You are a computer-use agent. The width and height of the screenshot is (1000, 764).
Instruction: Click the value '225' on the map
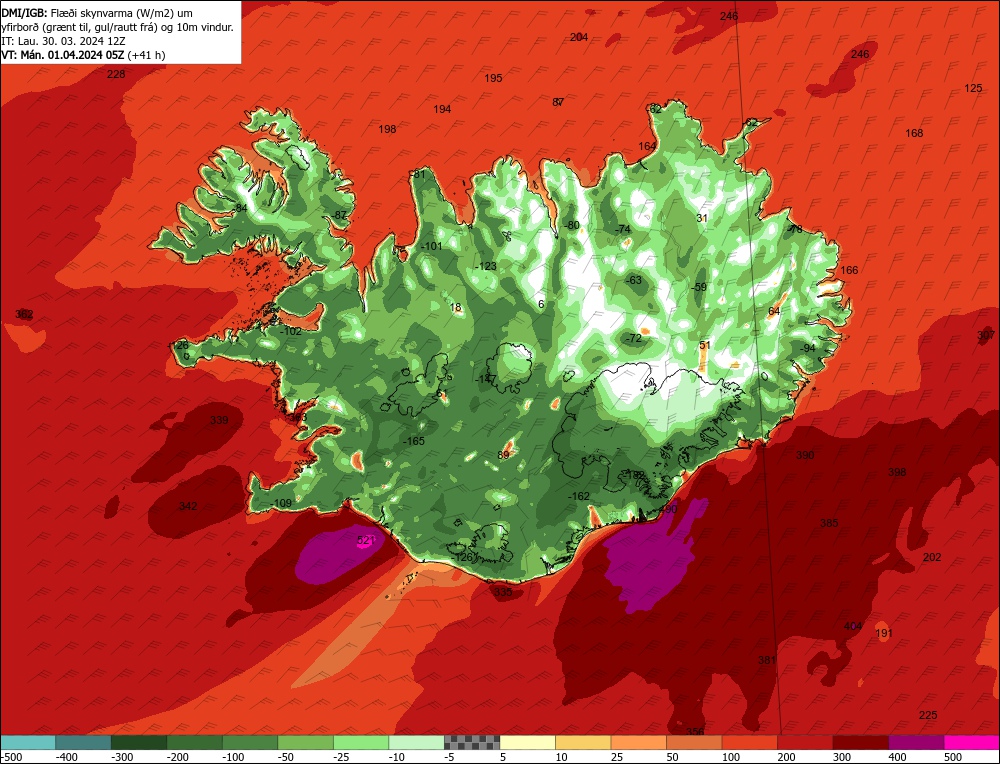tap(928, 715)
